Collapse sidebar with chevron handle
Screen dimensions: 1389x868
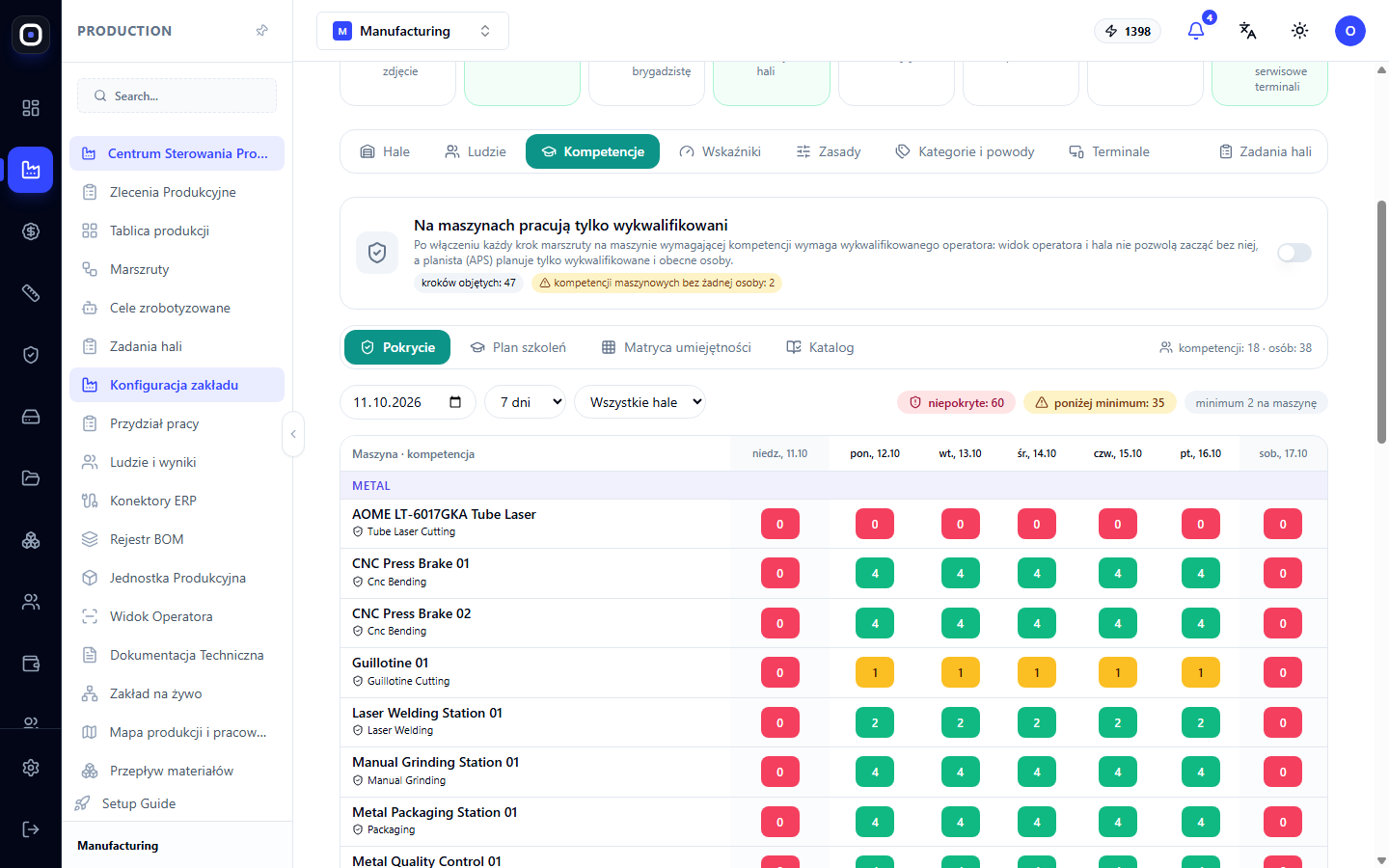[x=293, y=434]
